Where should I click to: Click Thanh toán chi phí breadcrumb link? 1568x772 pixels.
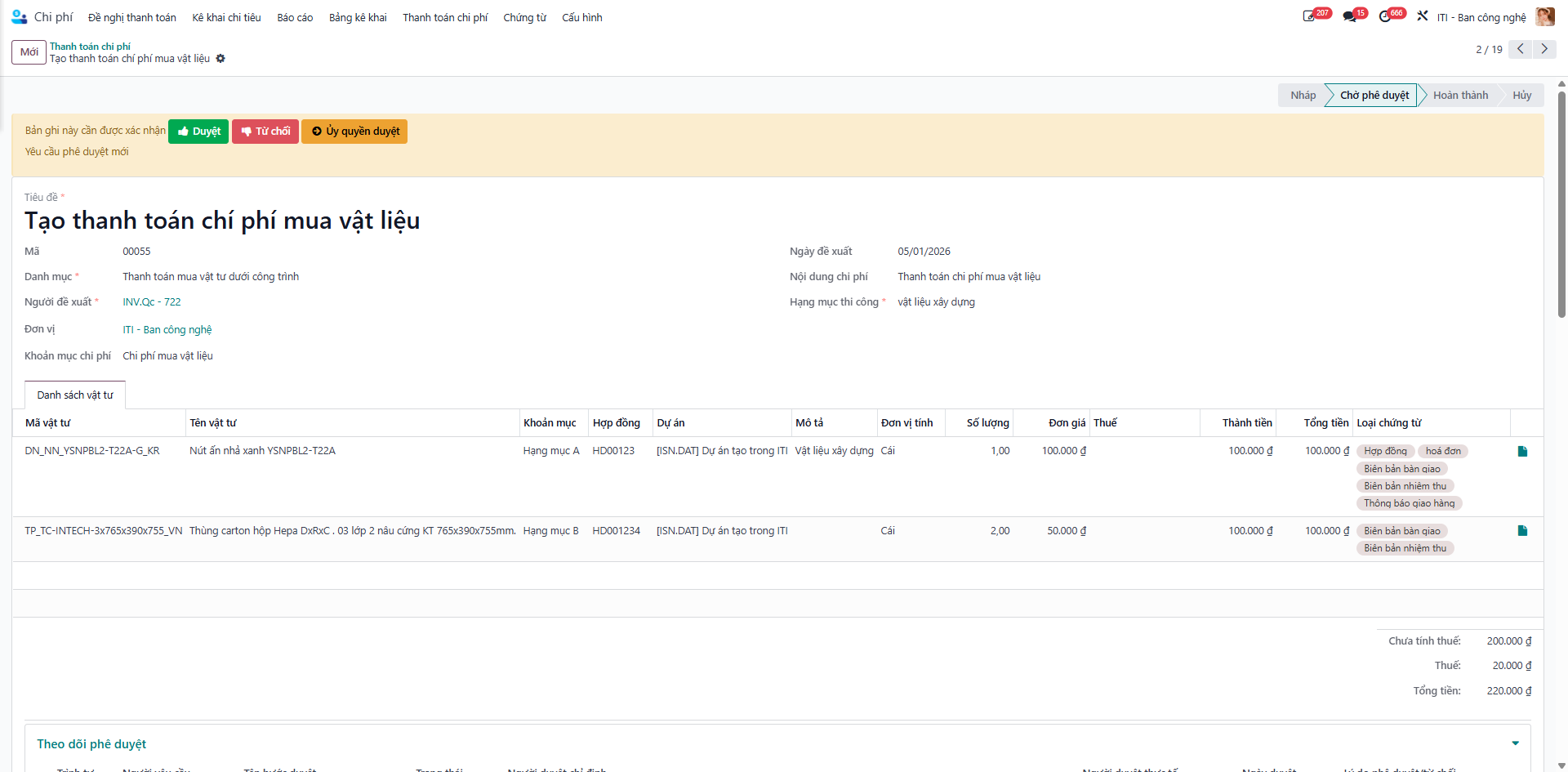coord(90,47)
